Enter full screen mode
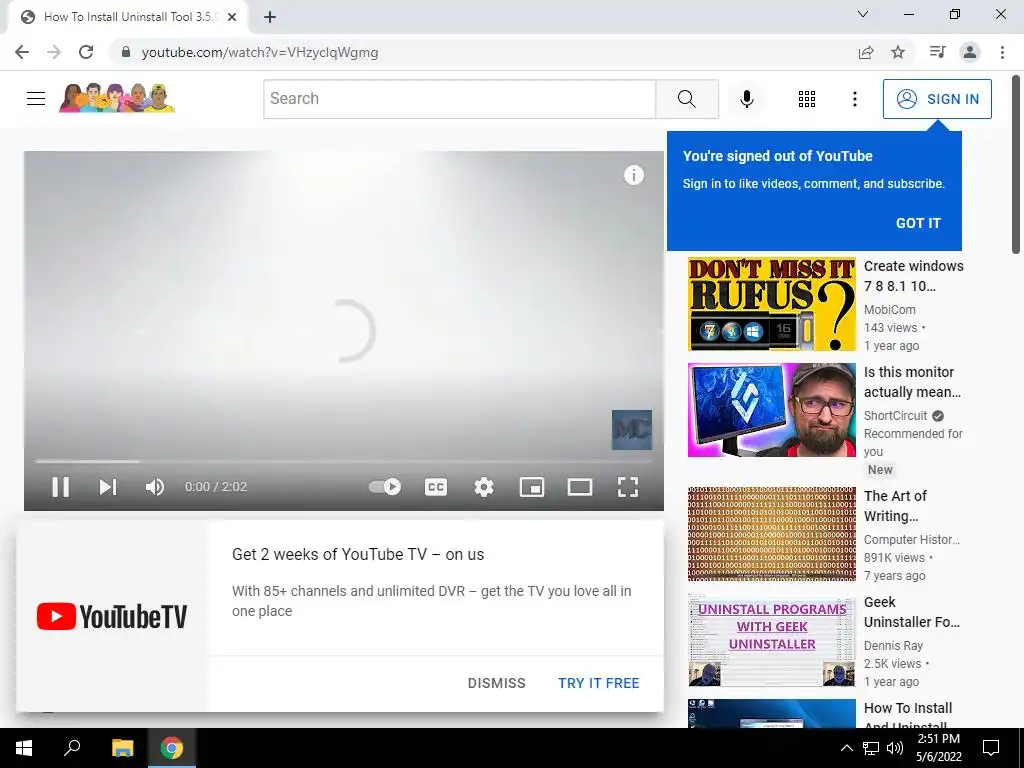 pyautogui.click(x=628, y=487)
